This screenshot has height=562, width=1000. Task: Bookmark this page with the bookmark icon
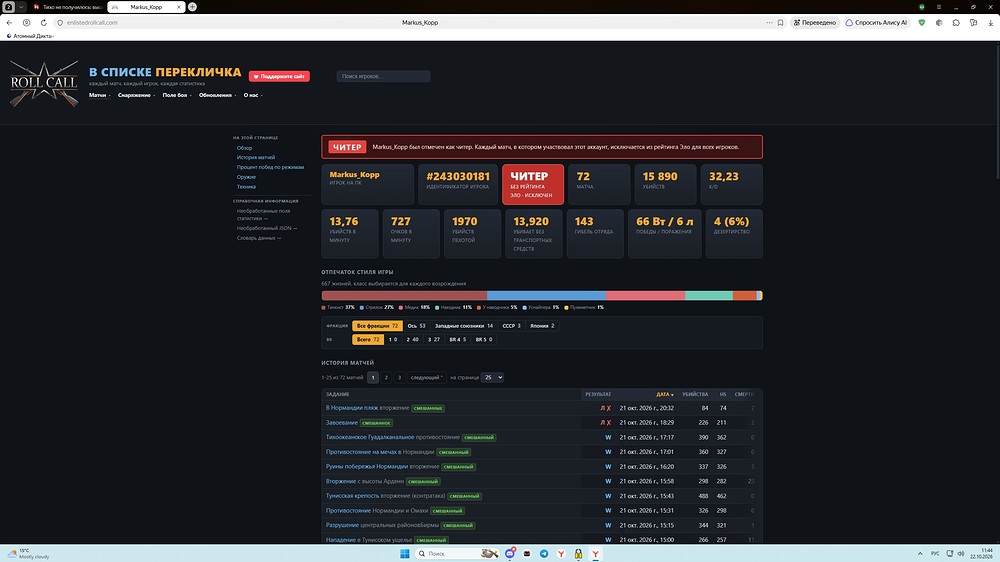pyautogui.click(x=780, y=22)
